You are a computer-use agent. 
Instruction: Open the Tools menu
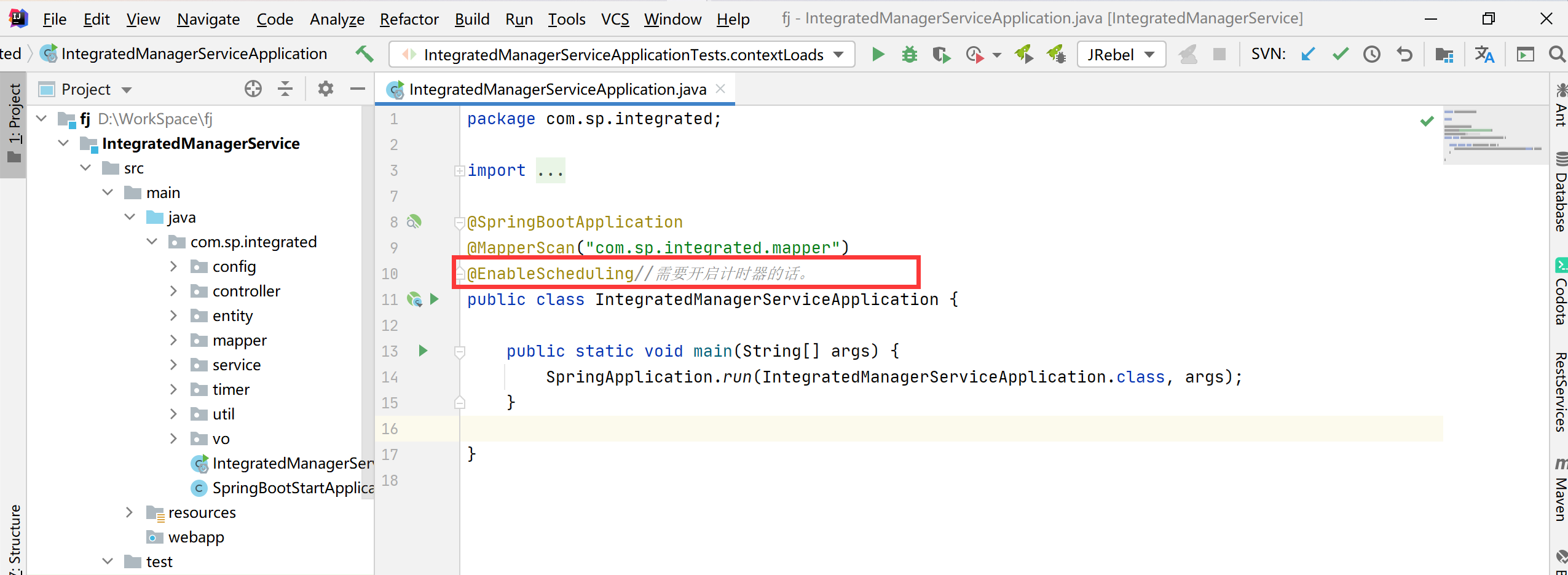[567, 19]
